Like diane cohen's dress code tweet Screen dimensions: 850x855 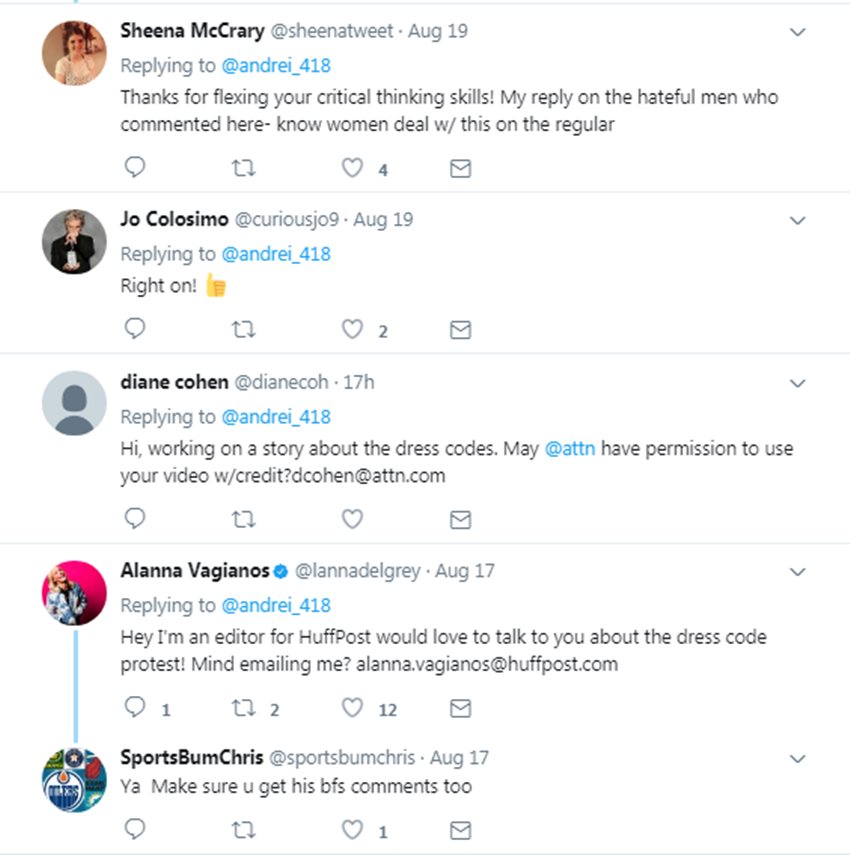click(352, 518)
